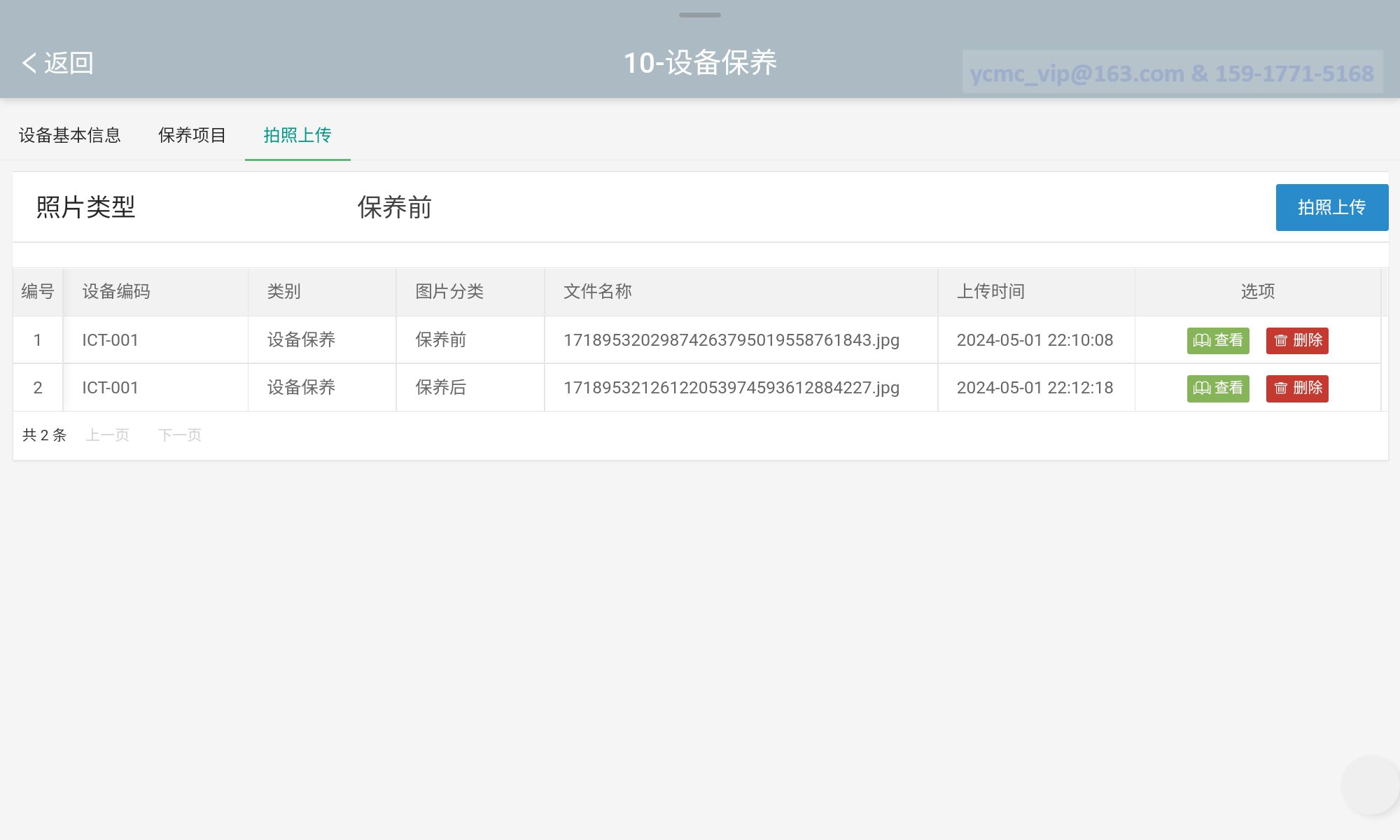View photo in row 1 (查看)
Image resolution: width=1400 pixels, height=840 pixels.
(x=1217, y=340)
